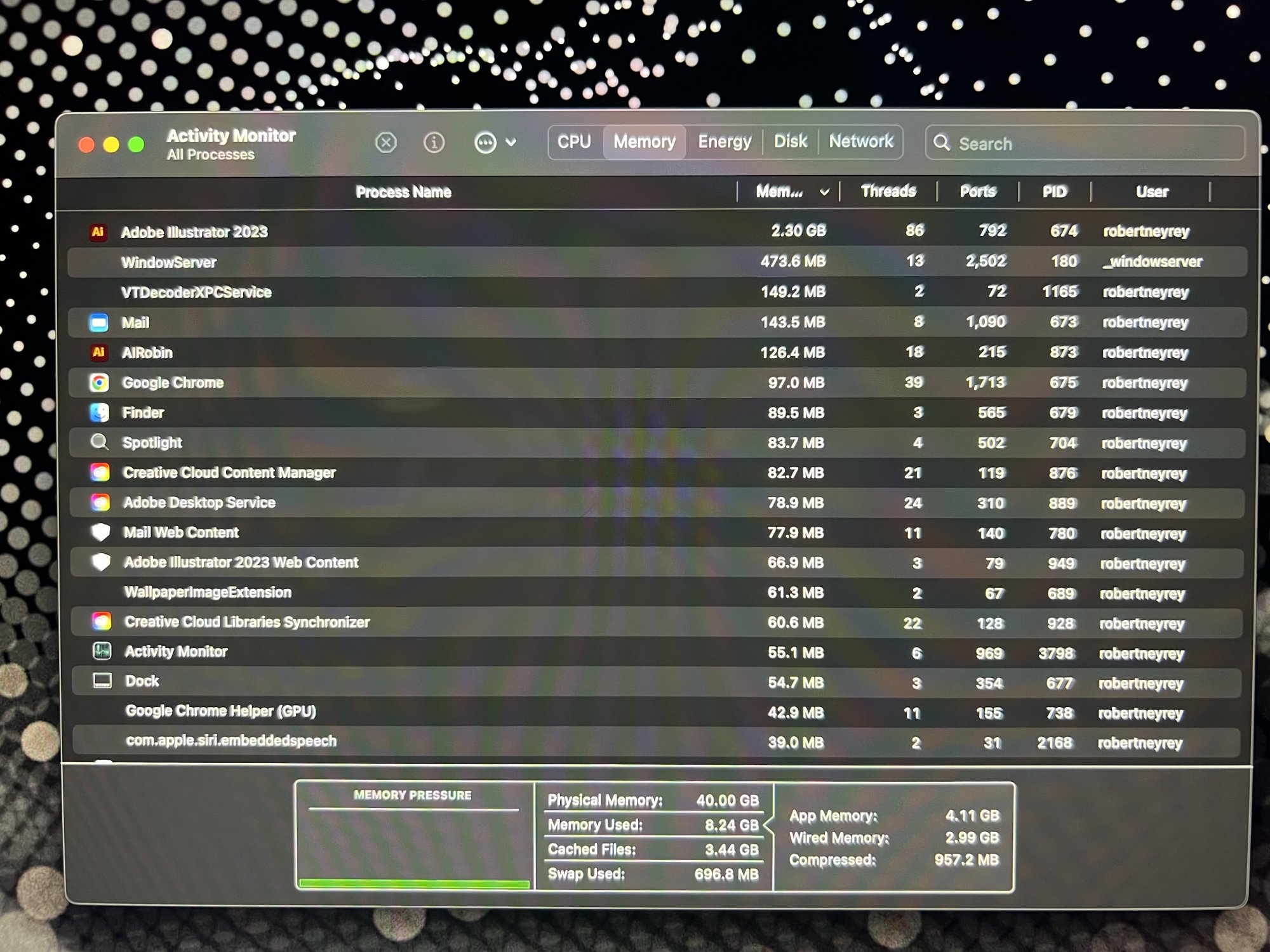
Task: Click the Search input field
Action: tap(1092, 143)
